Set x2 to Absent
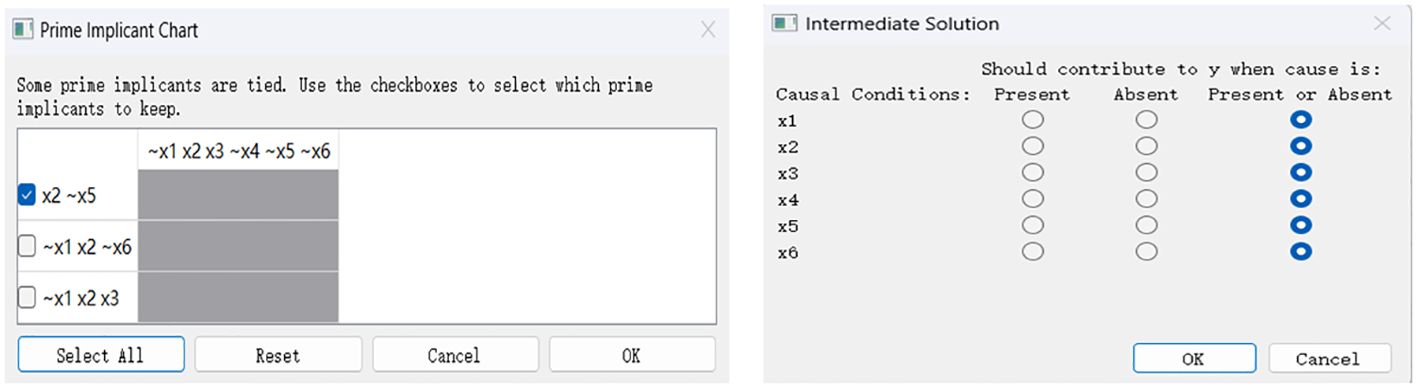The height and width of the screenshot is (388, 1417). (1147, 146)
